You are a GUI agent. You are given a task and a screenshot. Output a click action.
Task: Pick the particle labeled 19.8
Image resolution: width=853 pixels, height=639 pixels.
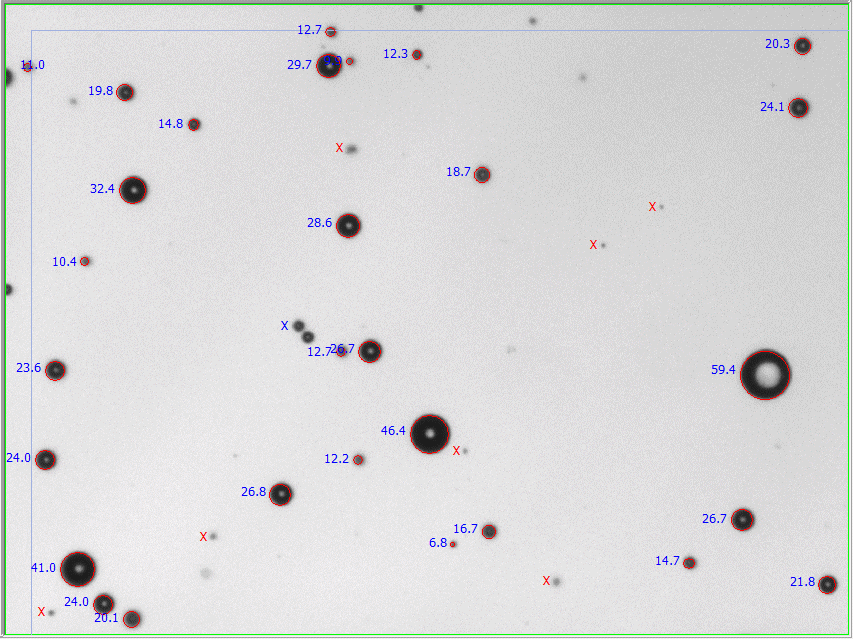click(x=125, y=92)
